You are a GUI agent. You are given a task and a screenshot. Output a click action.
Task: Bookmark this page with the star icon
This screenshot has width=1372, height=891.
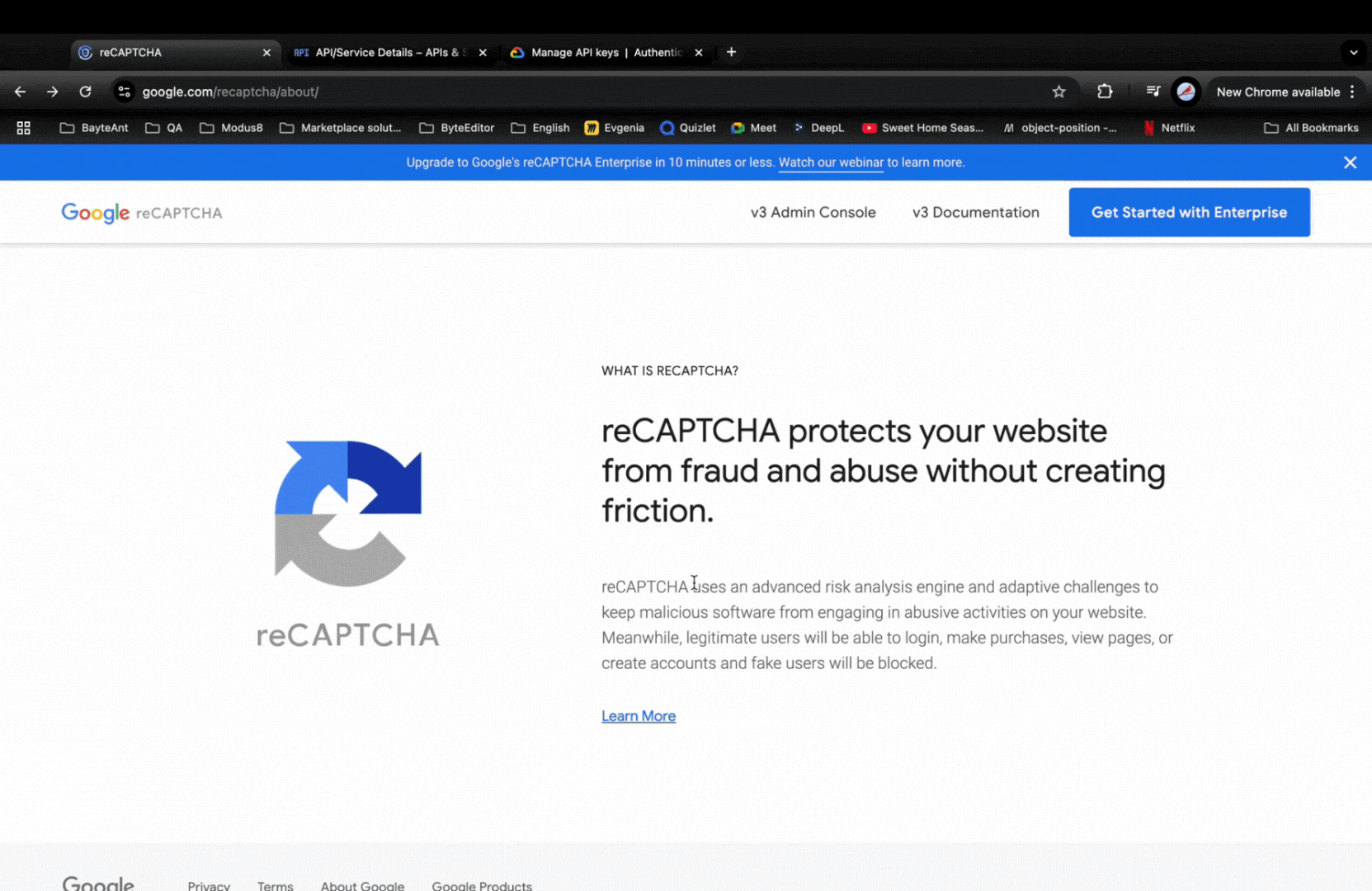click(1058, 92)
